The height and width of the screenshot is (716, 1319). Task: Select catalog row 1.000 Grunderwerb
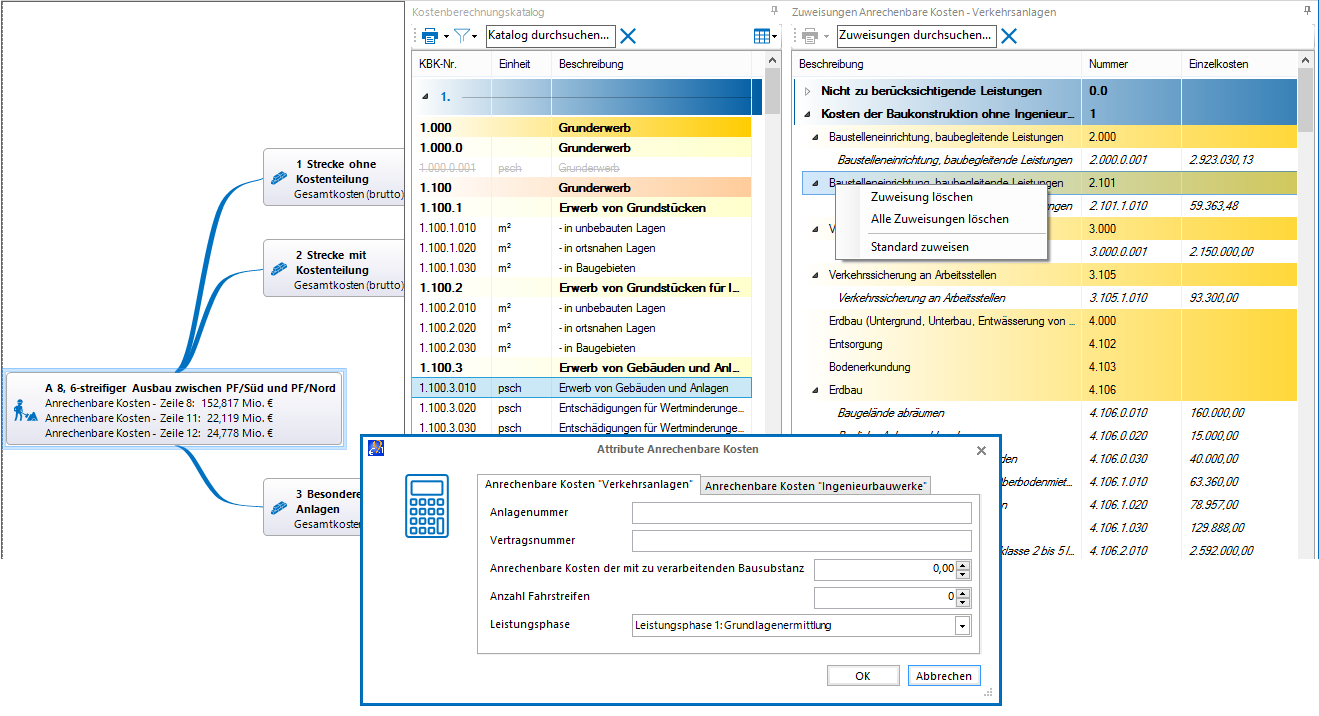point(581,128)
